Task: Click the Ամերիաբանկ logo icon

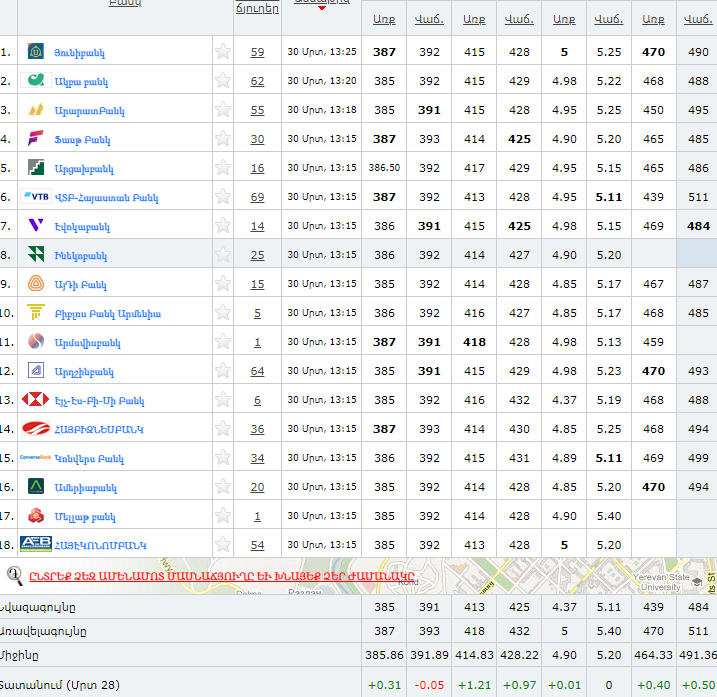Action: pos(36,486)
